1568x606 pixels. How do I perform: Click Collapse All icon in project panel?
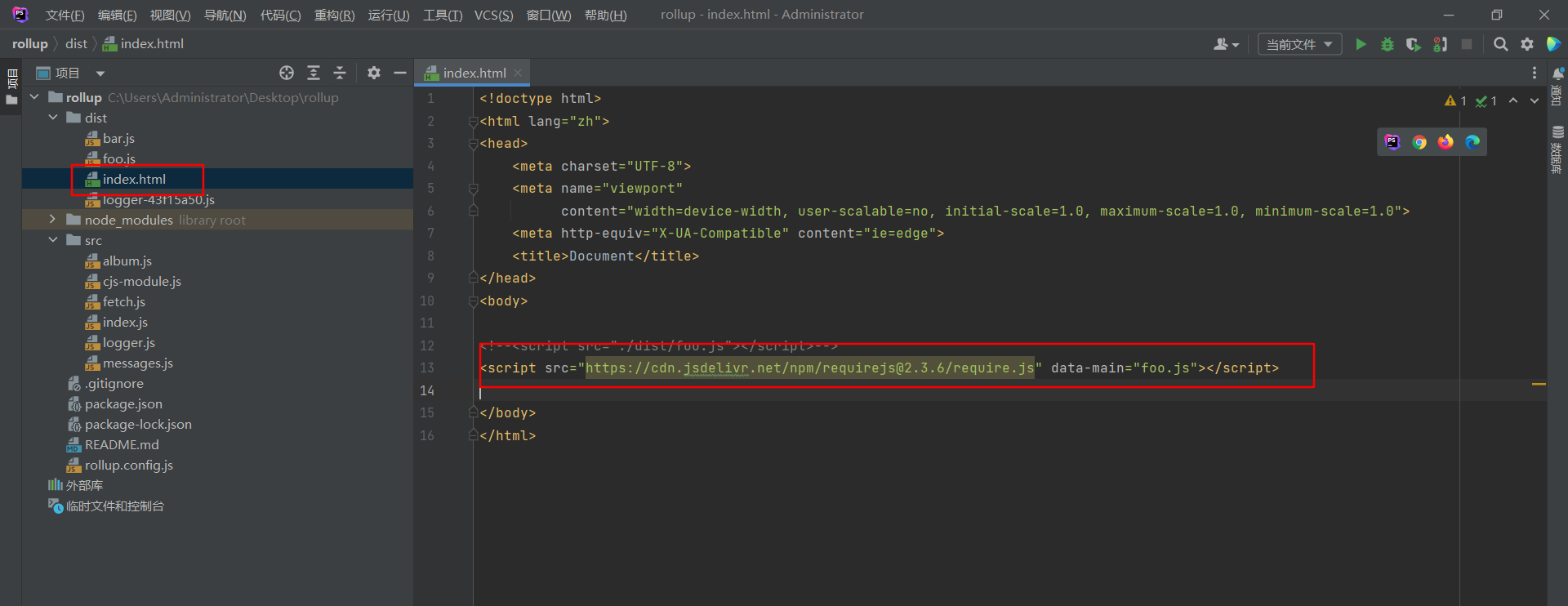pyautogui.click(x=340, y=73)
